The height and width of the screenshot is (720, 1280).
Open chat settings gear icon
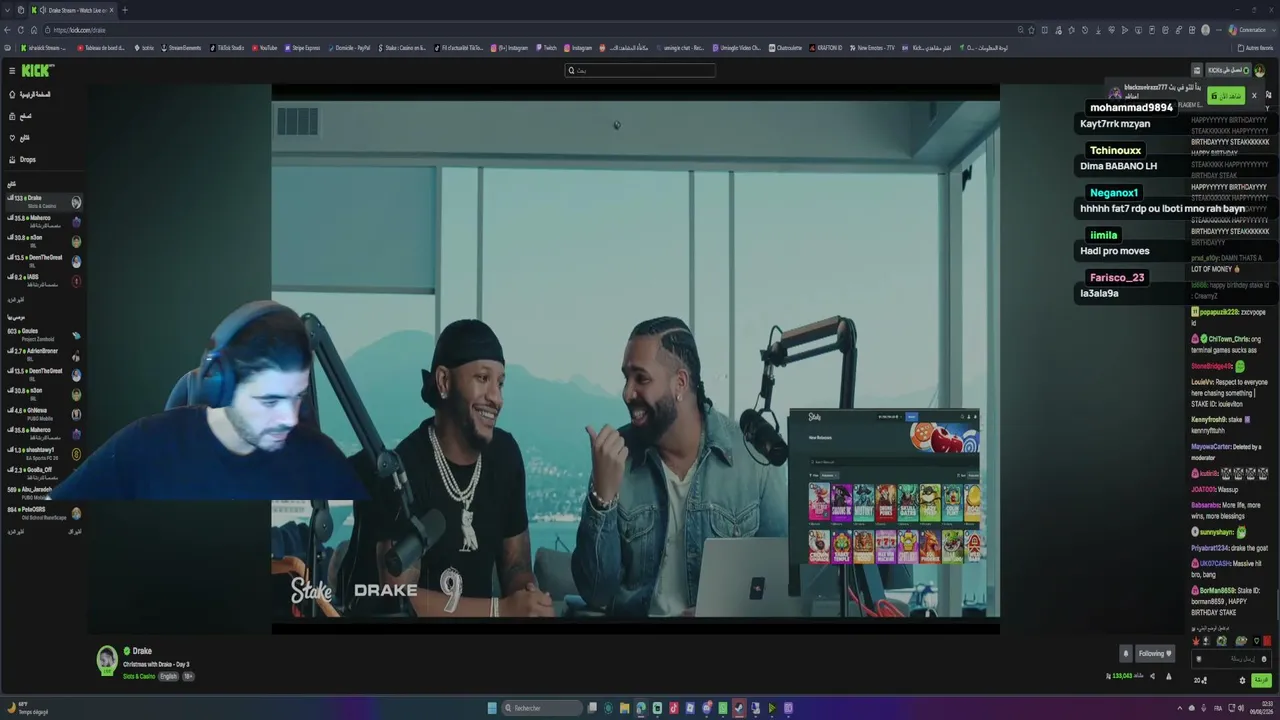click(x=1243, y=680)
